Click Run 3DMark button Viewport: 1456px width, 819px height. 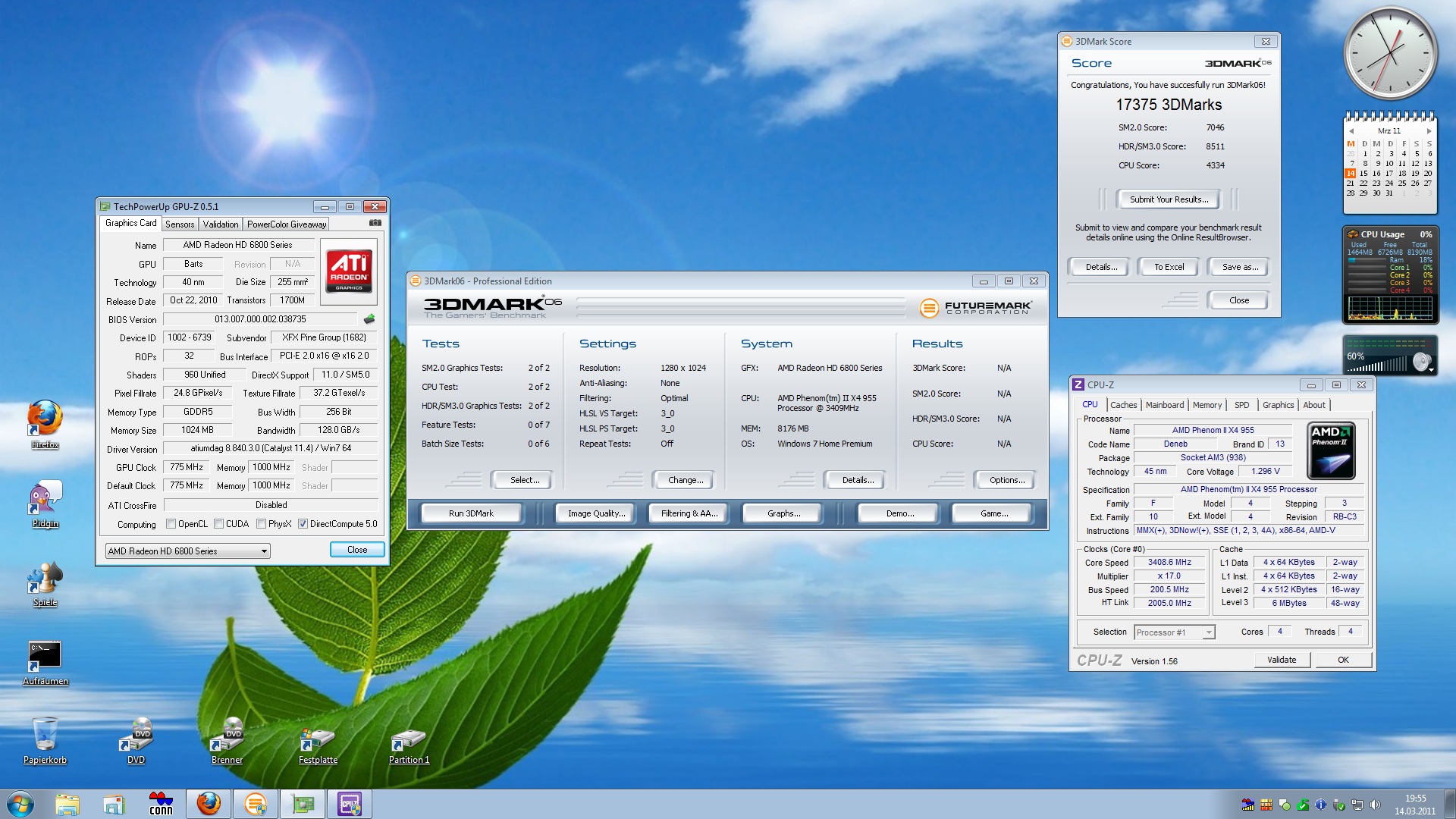(x=471, y=513)
